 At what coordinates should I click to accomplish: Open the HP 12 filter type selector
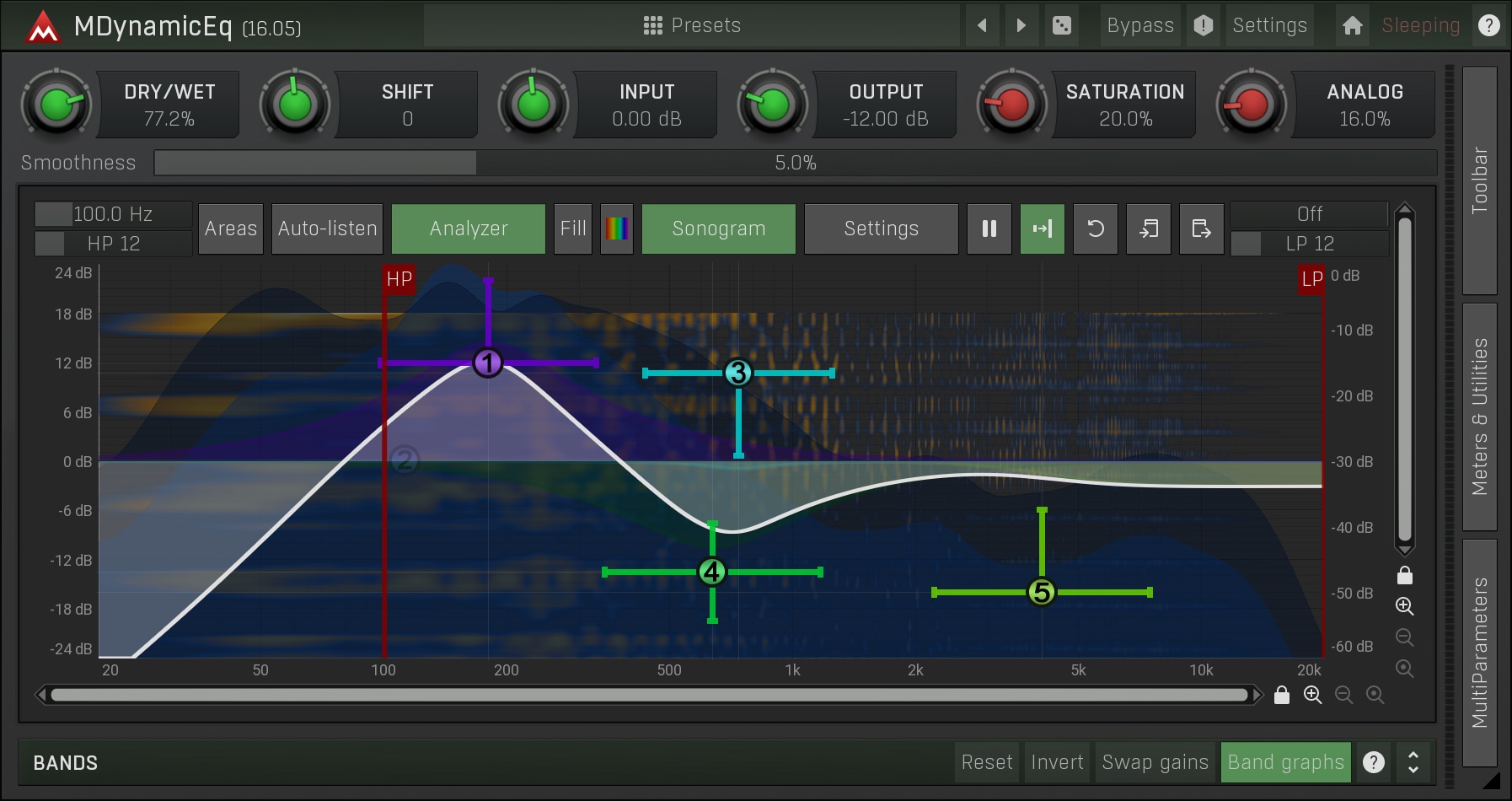(x=114, y=244)
